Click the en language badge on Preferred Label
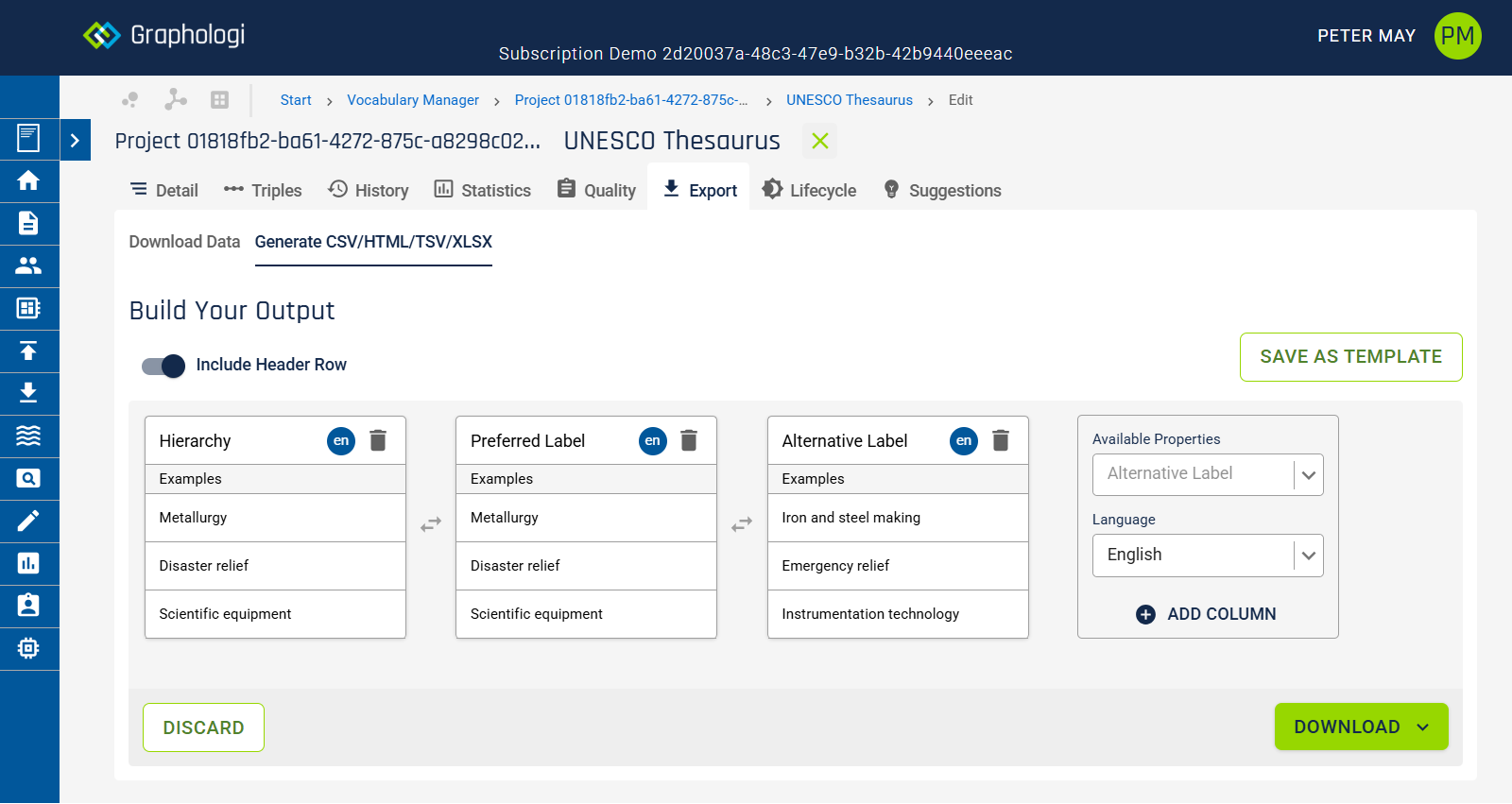 (x=653, y=440)
